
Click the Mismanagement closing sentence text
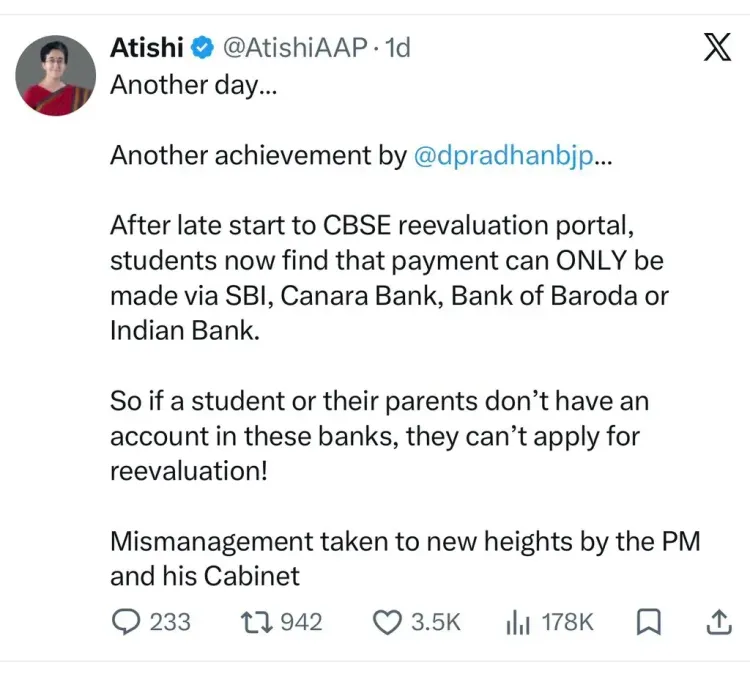[405, 558]
